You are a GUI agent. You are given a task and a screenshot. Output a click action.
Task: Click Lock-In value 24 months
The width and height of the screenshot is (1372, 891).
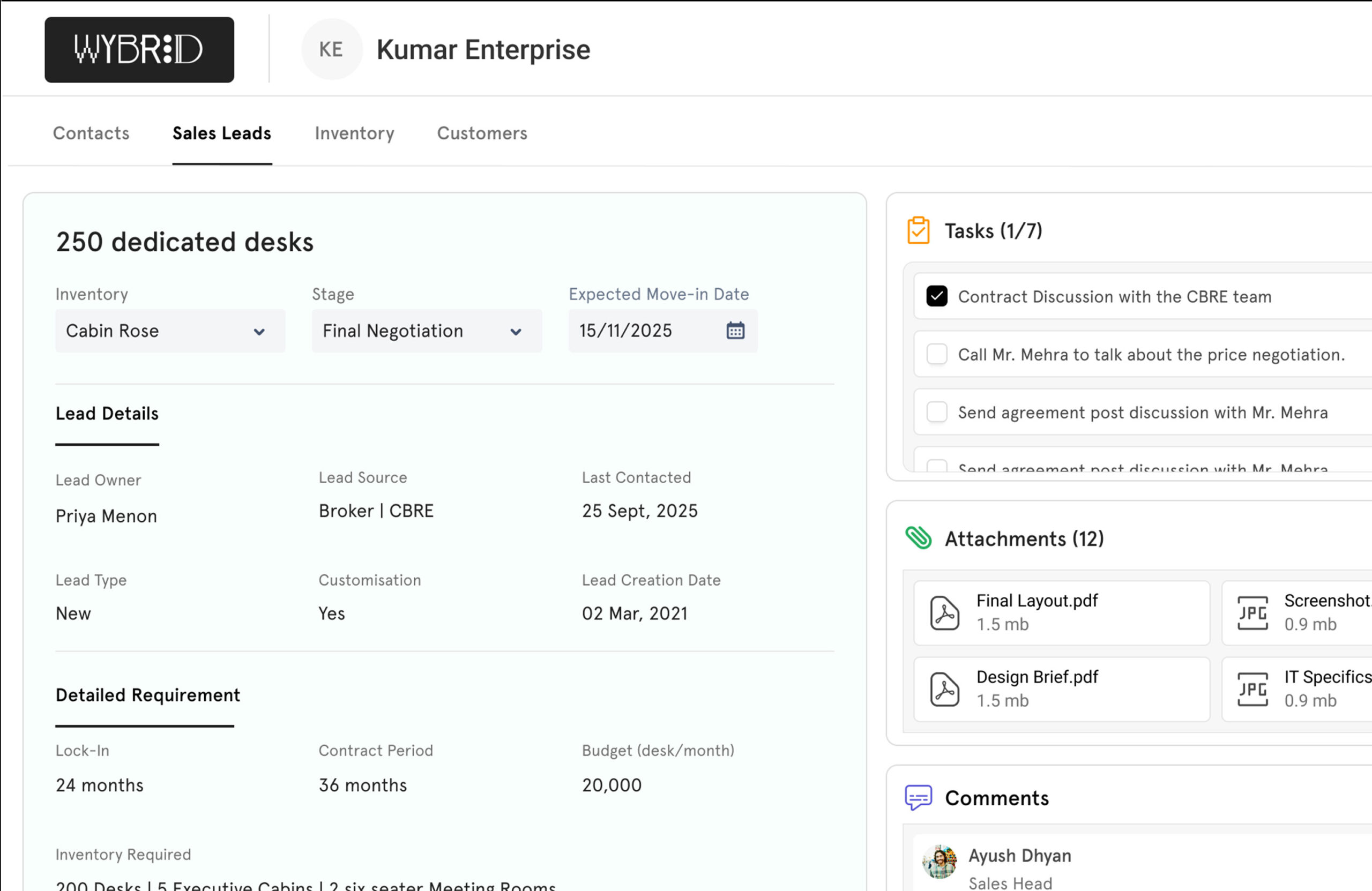[x=99, y=785]
